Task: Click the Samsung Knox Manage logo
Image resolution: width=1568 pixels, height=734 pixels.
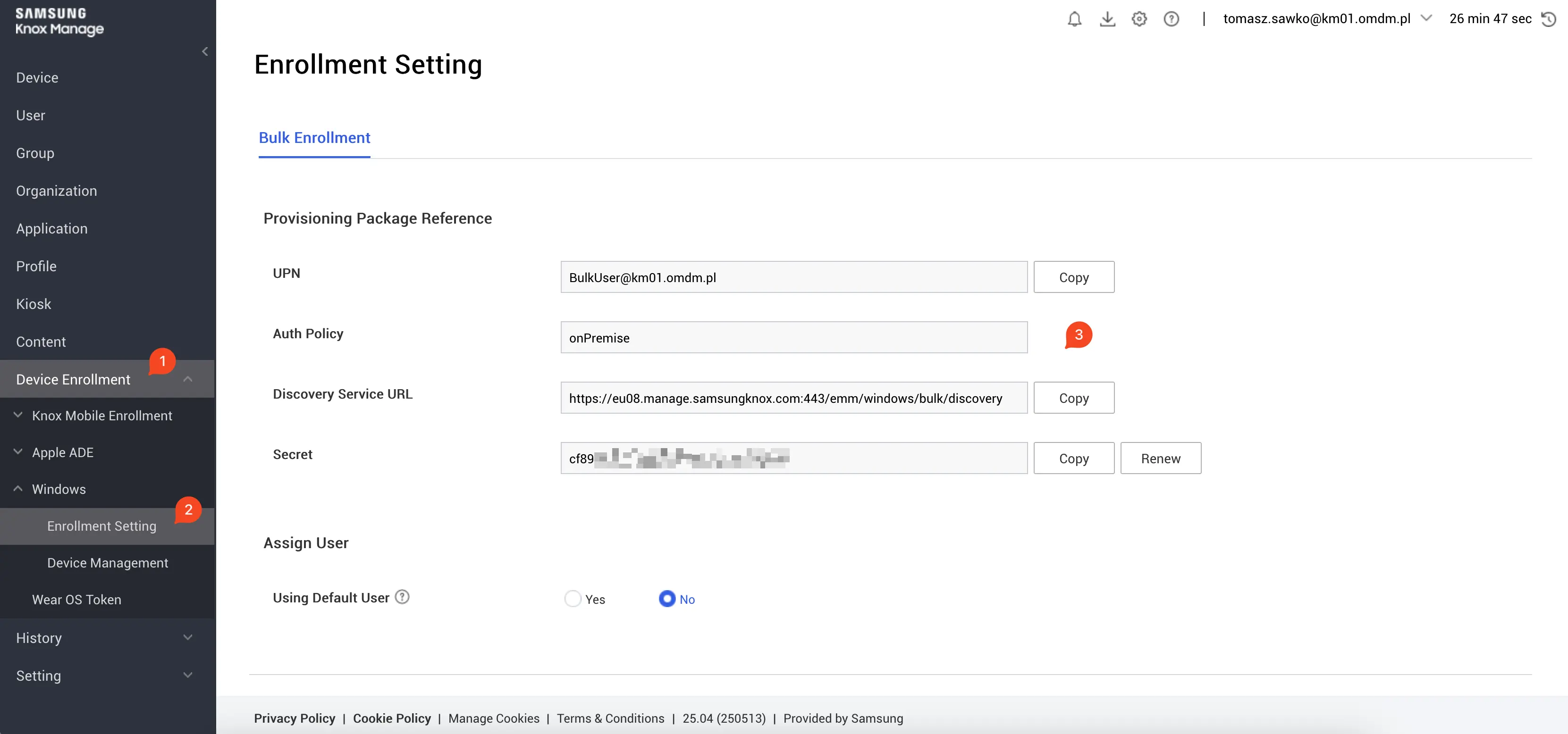Action: pos(59,22)
